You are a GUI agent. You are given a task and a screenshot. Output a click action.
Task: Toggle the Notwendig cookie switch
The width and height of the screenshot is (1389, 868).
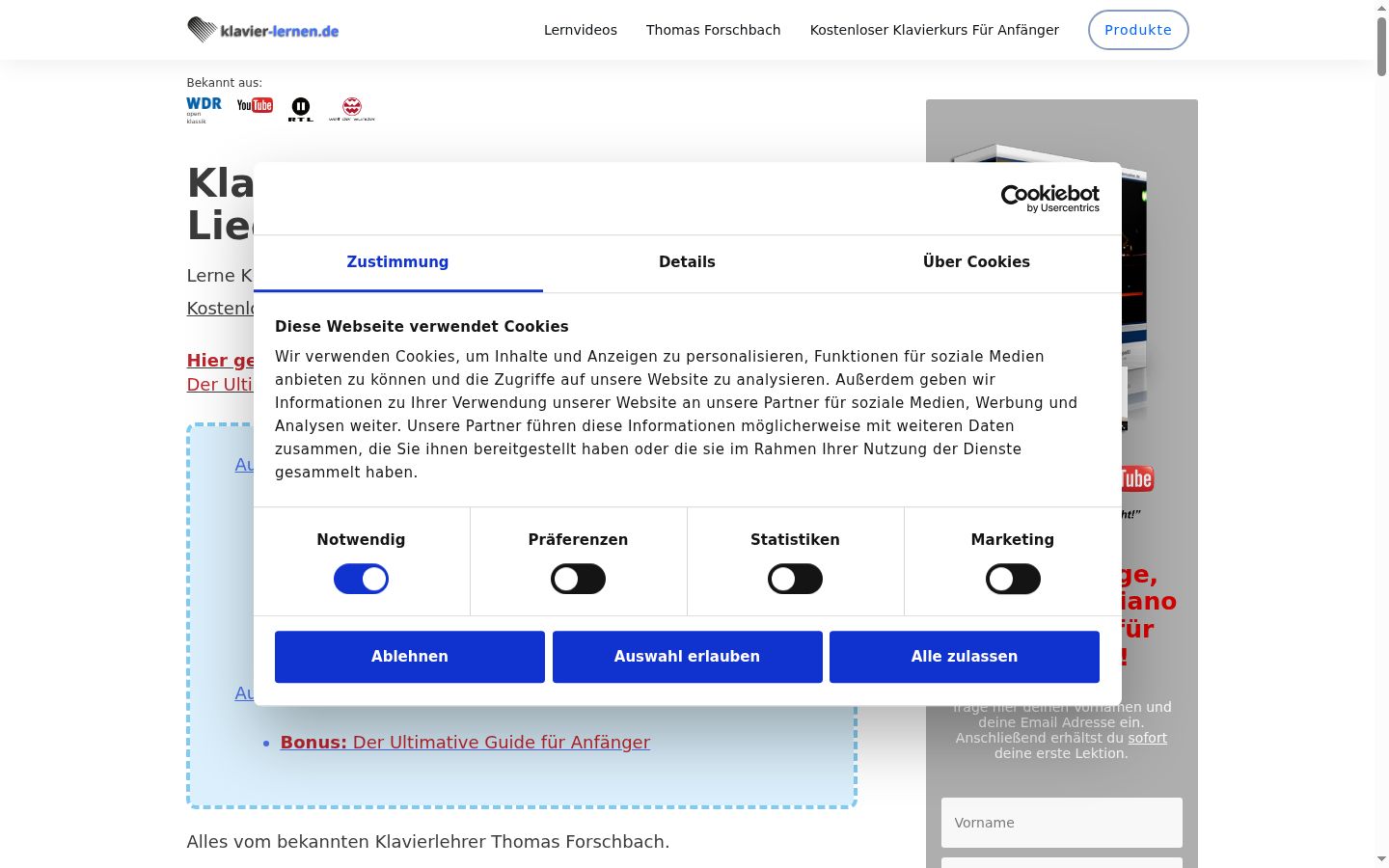(361, 579)
